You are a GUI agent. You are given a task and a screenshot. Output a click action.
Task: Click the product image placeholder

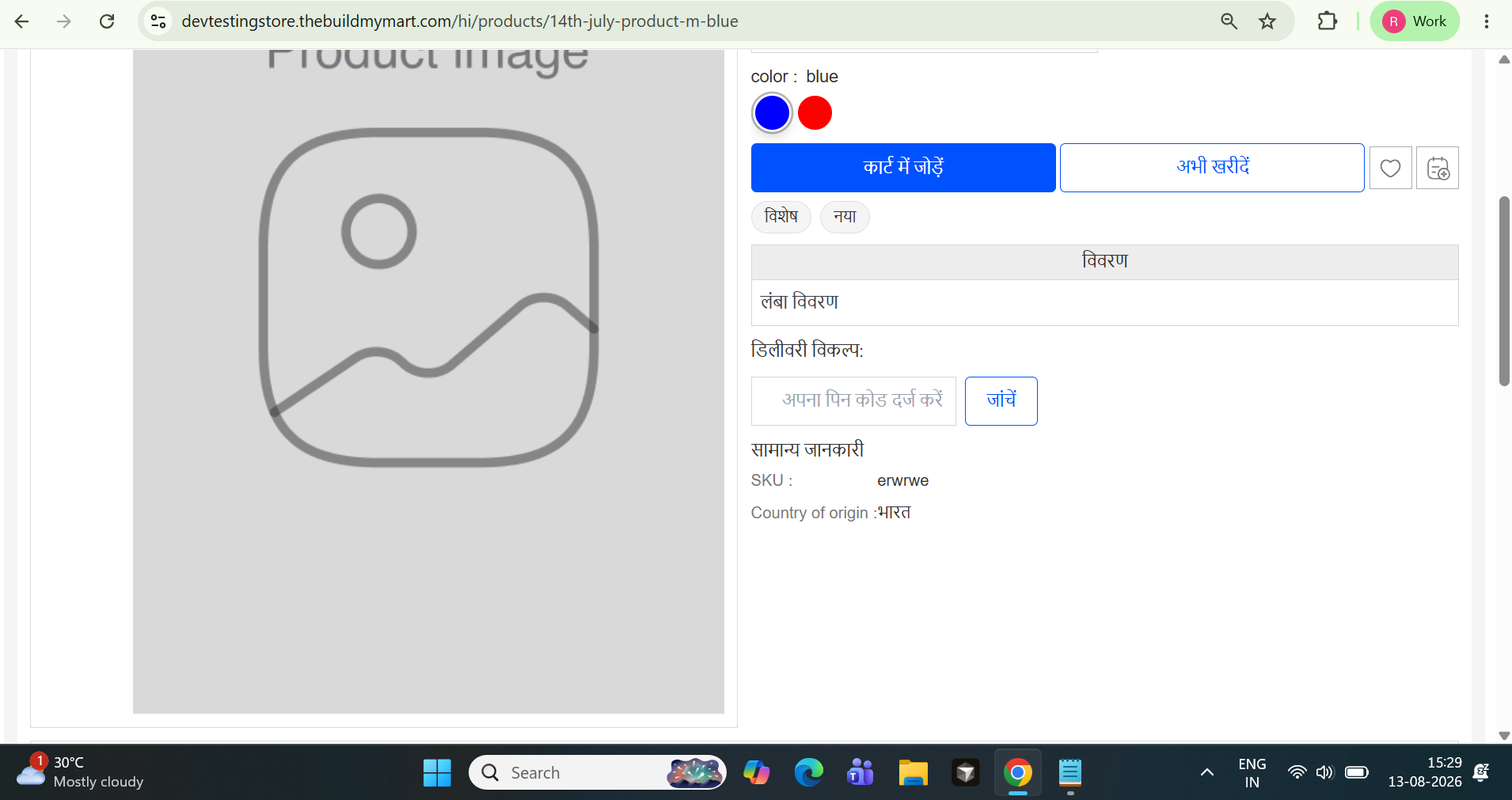coord(428,381)
